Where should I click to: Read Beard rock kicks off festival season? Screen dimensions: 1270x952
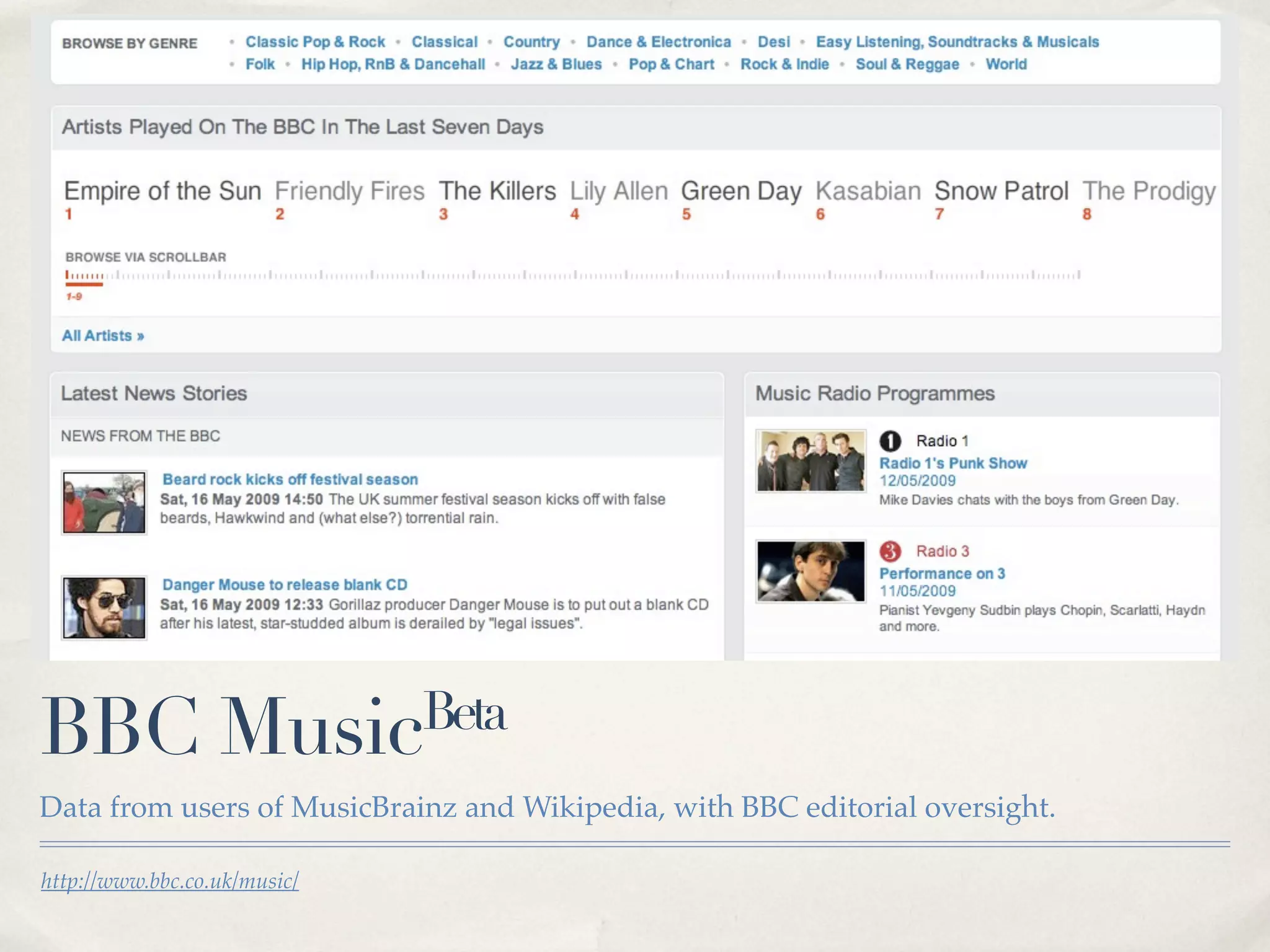pos(290,480)
